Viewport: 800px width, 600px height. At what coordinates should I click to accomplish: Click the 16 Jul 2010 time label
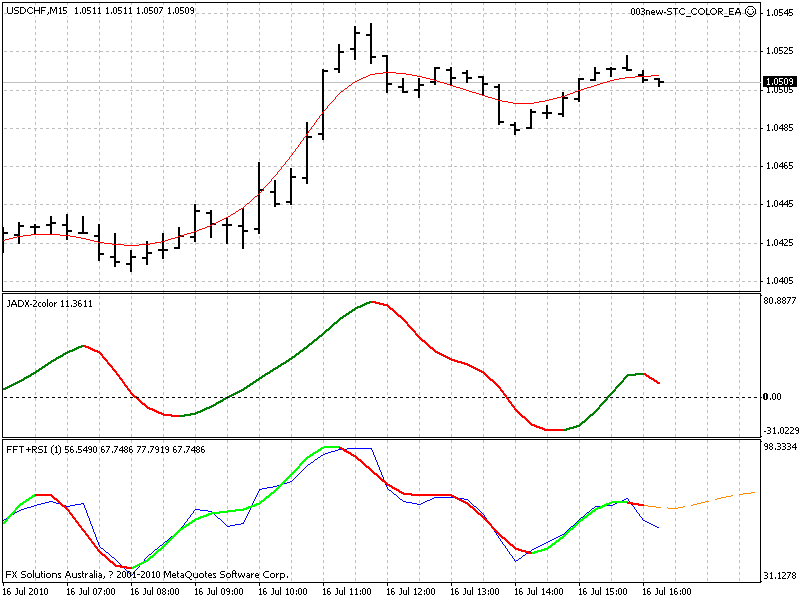coord(27,592)
